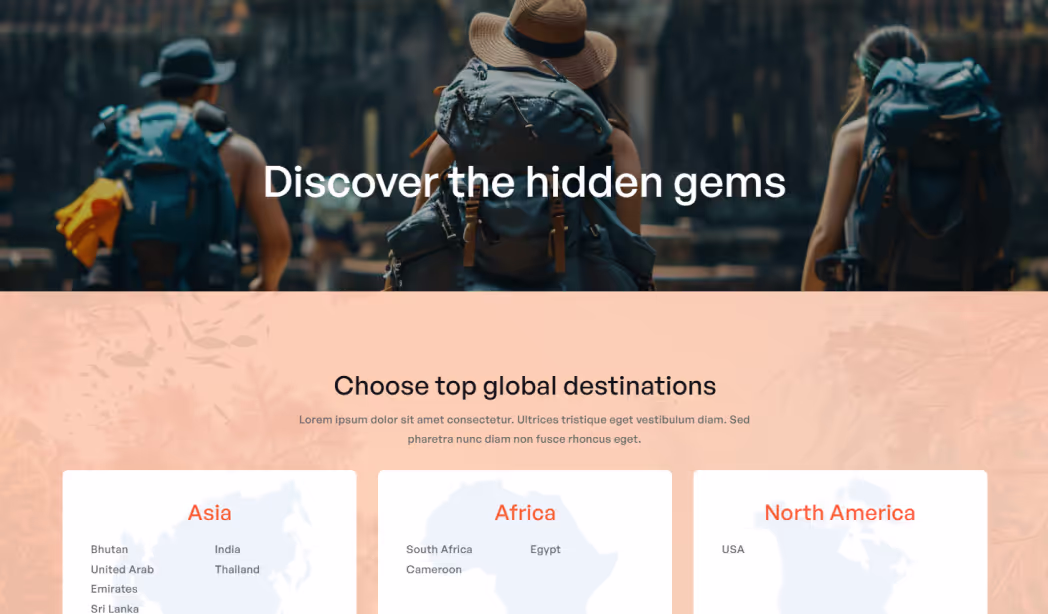Image resolution: width=1048 pixels, height=614 pixels.
Task: Select the Africa card heading
Action: point(525,512)
